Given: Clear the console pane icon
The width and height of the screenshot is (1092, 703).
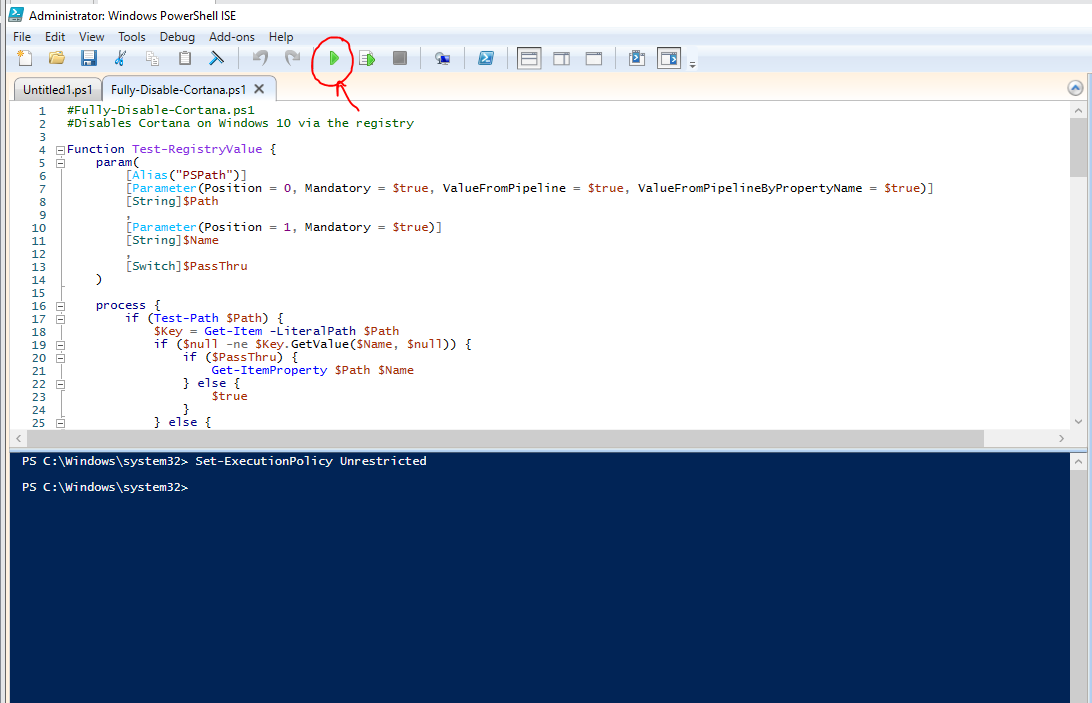Looking at the screenshot, I should point(217,59).
